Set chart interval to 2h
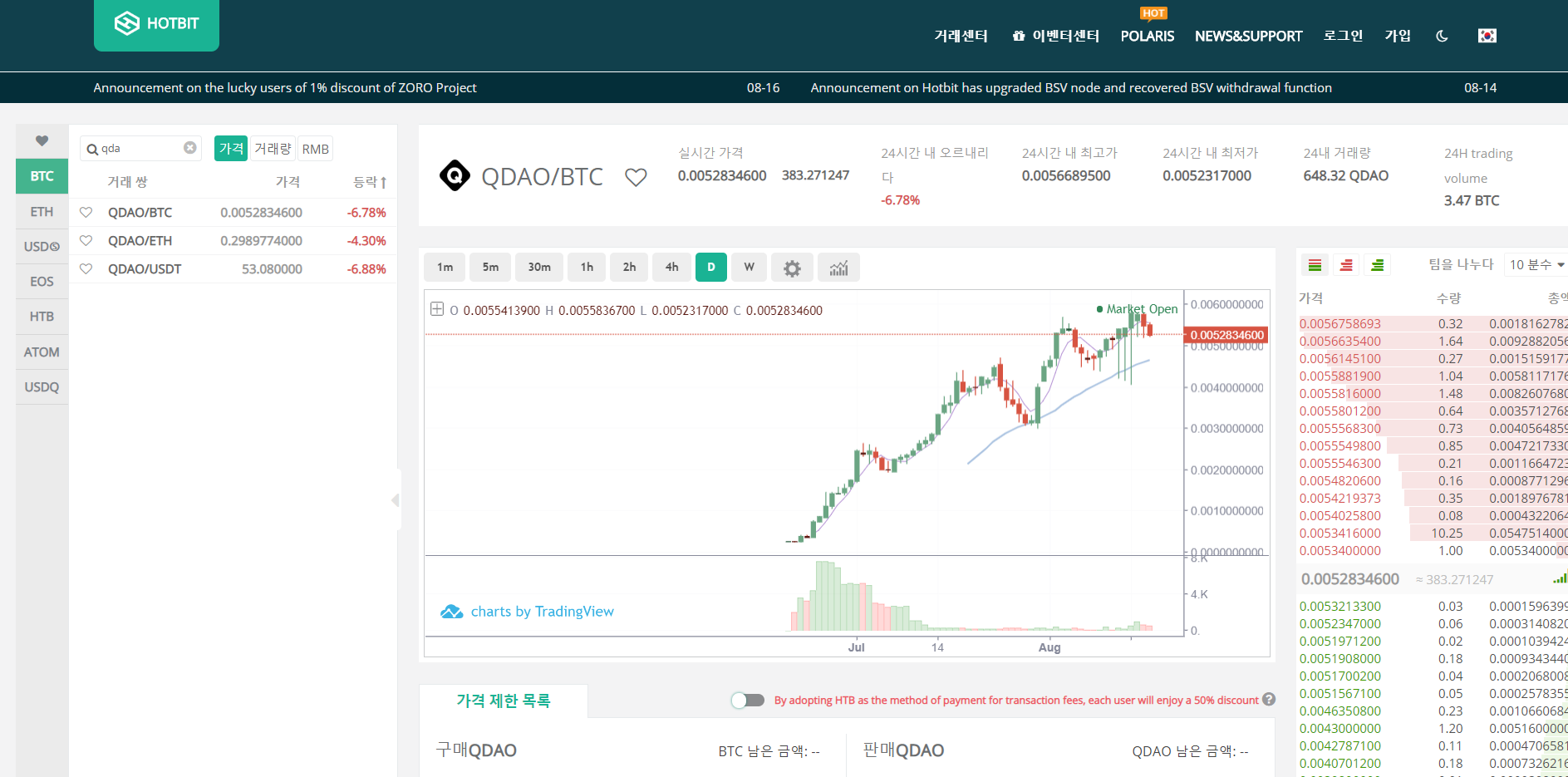This screenshot has width=1568, height=777. [x=629, y=268]
